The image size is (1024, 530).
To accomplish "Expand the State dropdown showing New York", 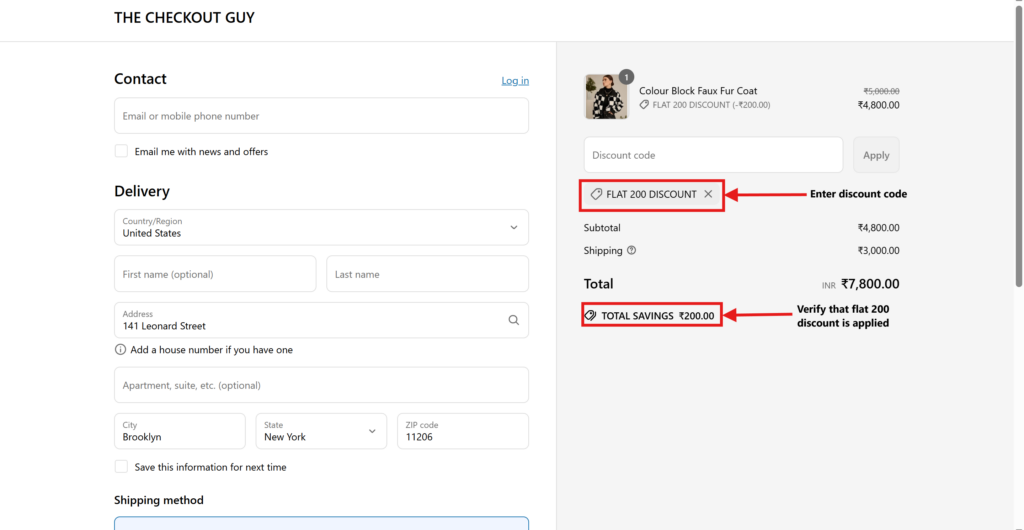I will coord(321,431).
